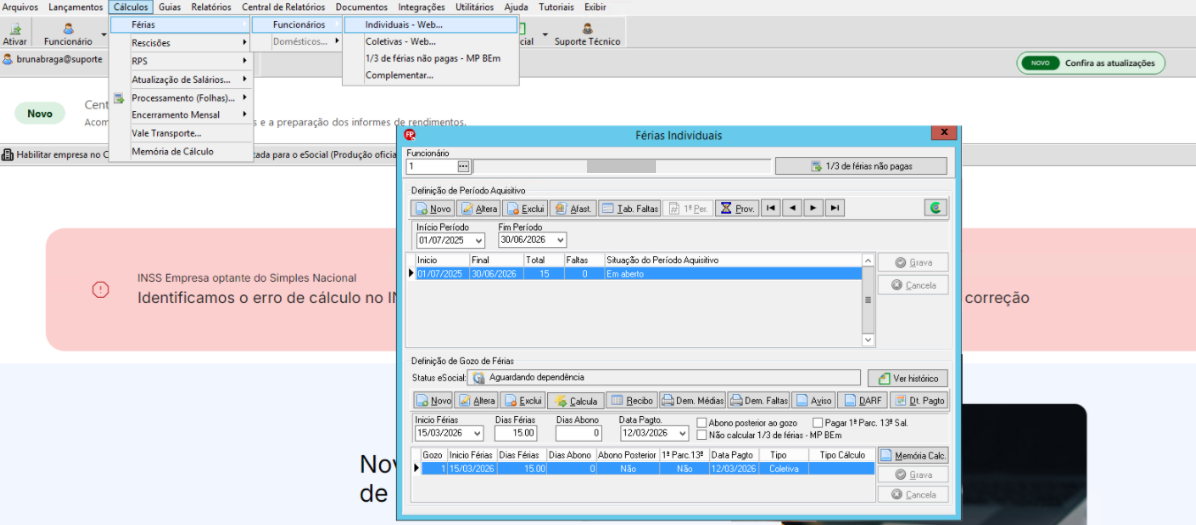Expand Encerramento Mensal submenu
Screen dimensions: 1196x525
click(x=180, y=115)
